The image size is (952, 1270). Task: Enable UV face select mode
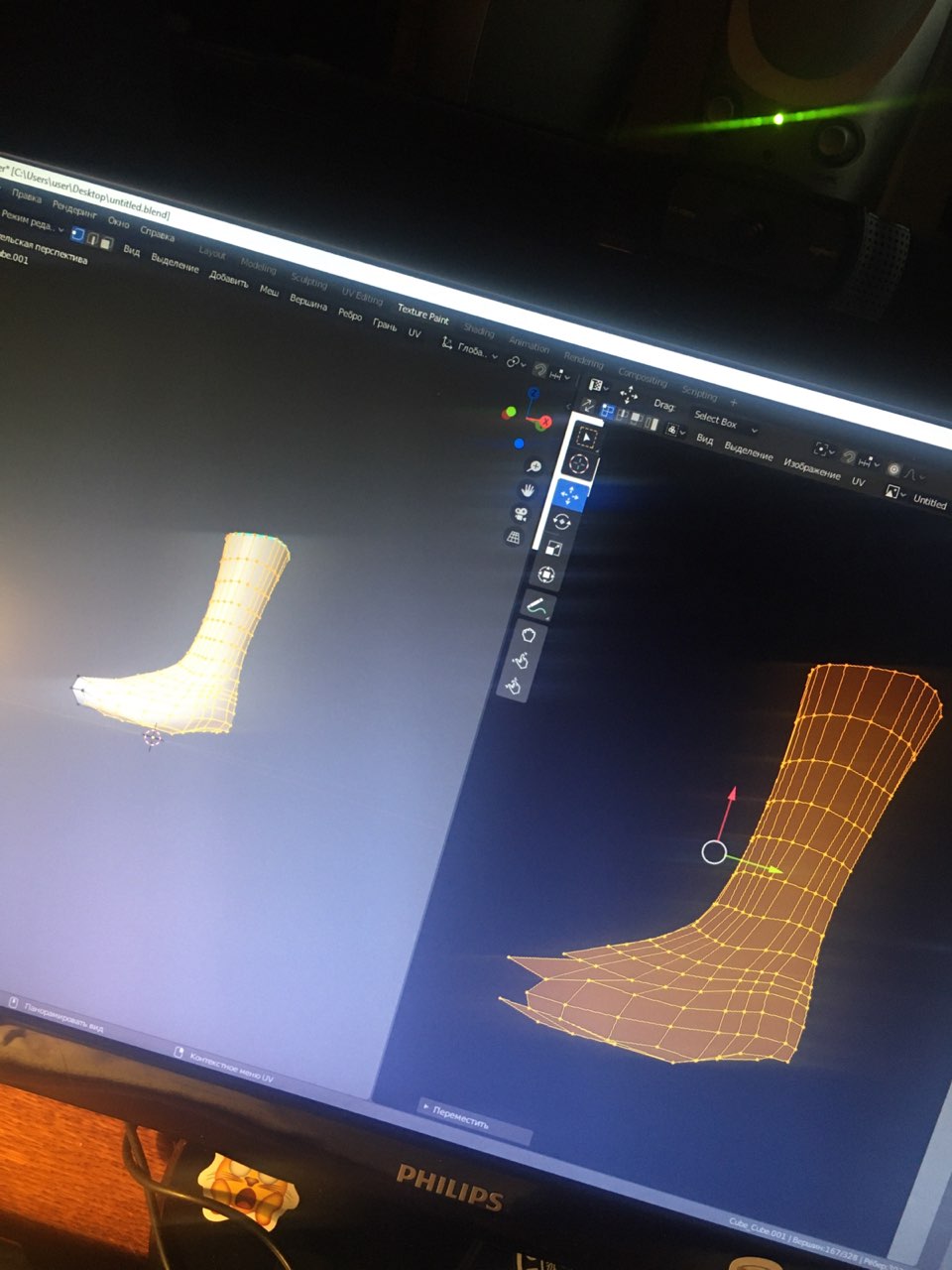pyautogui.click(x=638, y=421)
